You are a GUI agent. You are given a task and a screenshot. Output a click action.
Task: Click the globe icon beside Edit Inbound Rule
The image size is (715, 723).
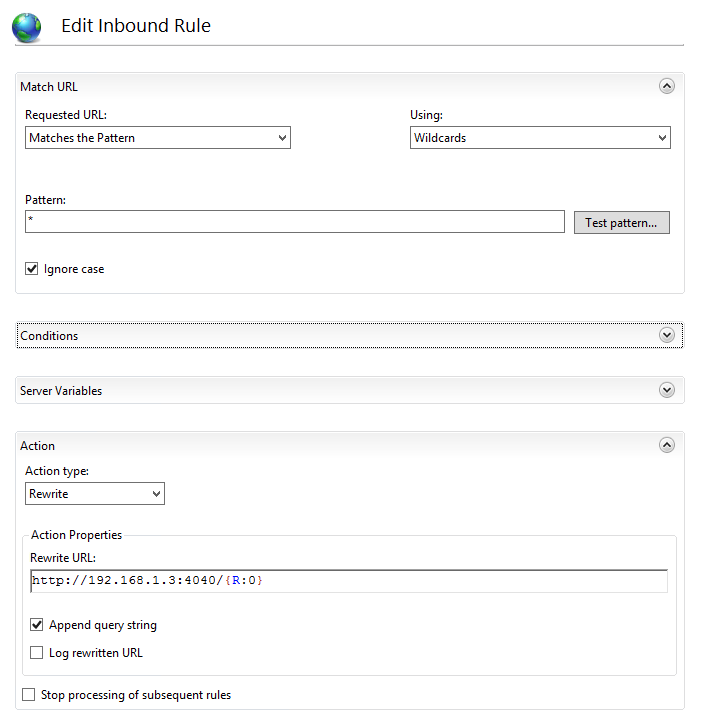pos(26,28)
